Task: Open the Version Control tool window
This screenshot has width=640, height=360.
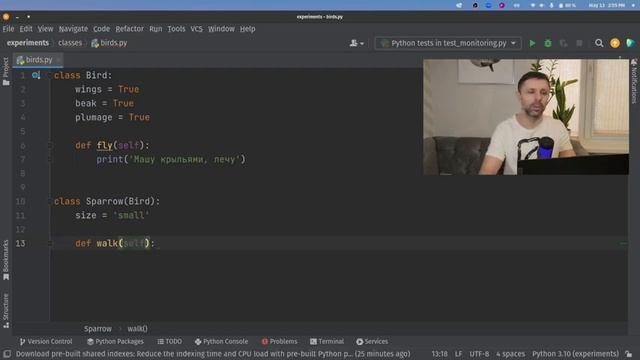Action: 46,342
